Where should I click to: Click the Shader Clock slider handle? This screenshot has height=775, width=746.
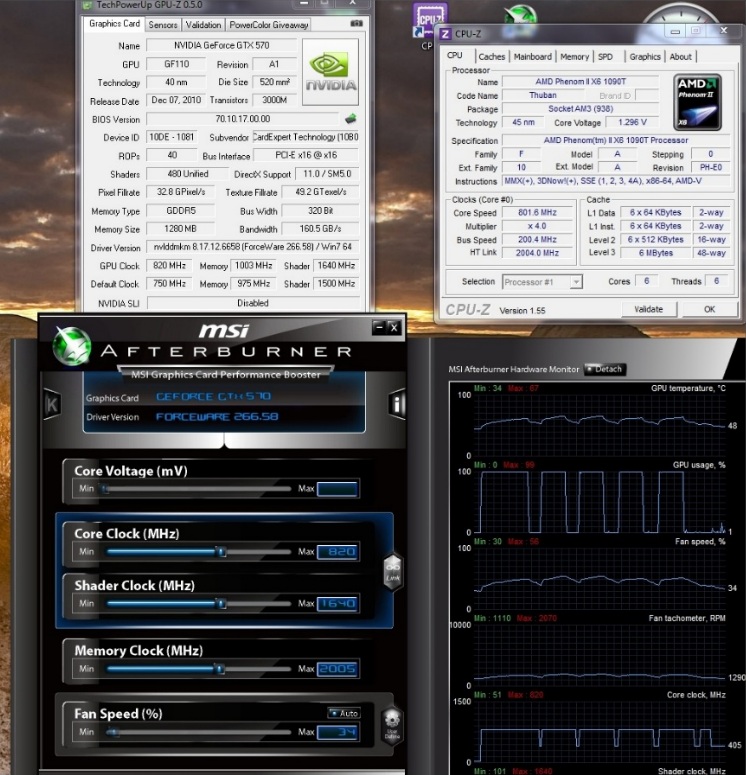(x=221, y=603)
